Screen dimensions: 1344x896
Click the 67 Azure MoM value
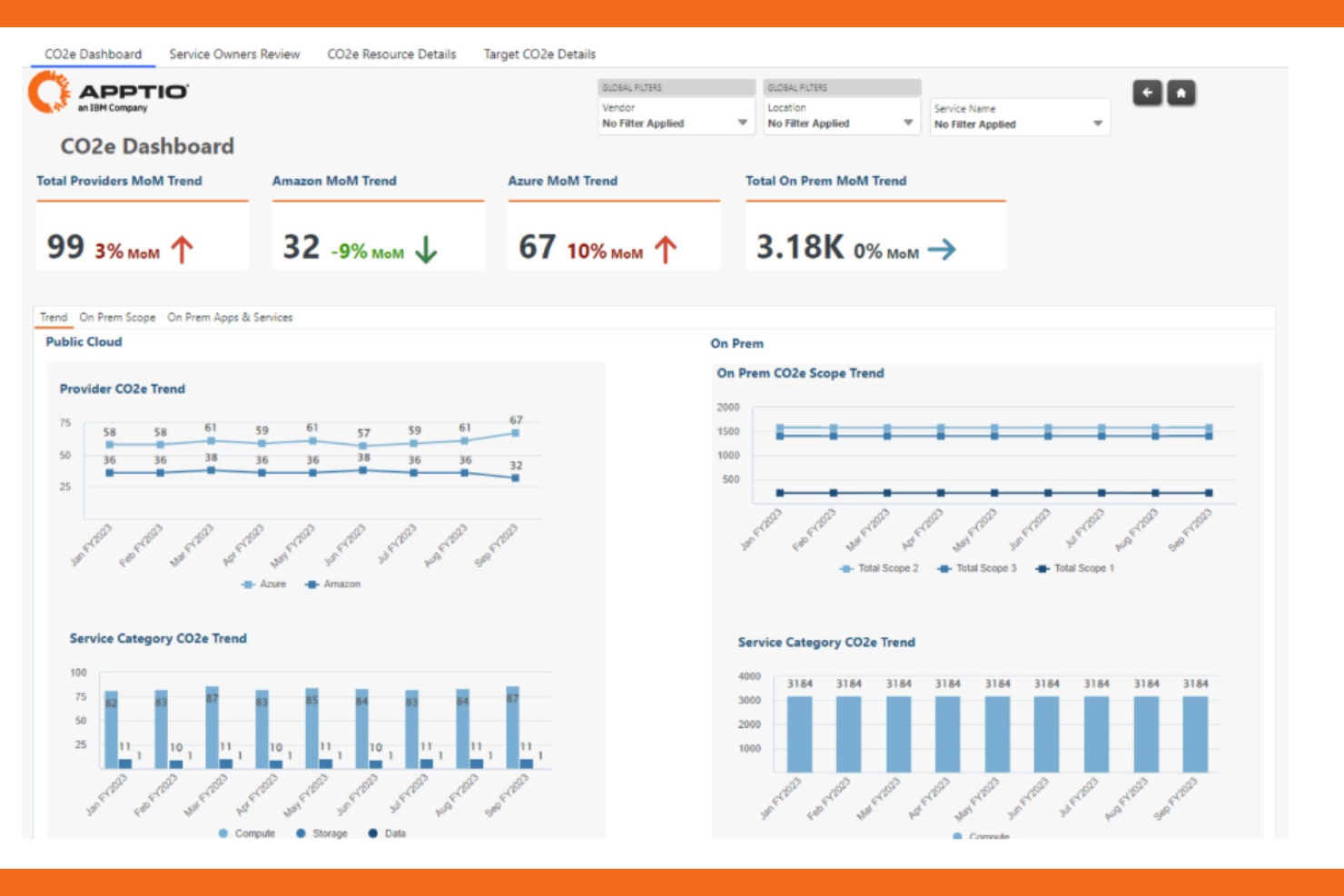click(537, 247)
